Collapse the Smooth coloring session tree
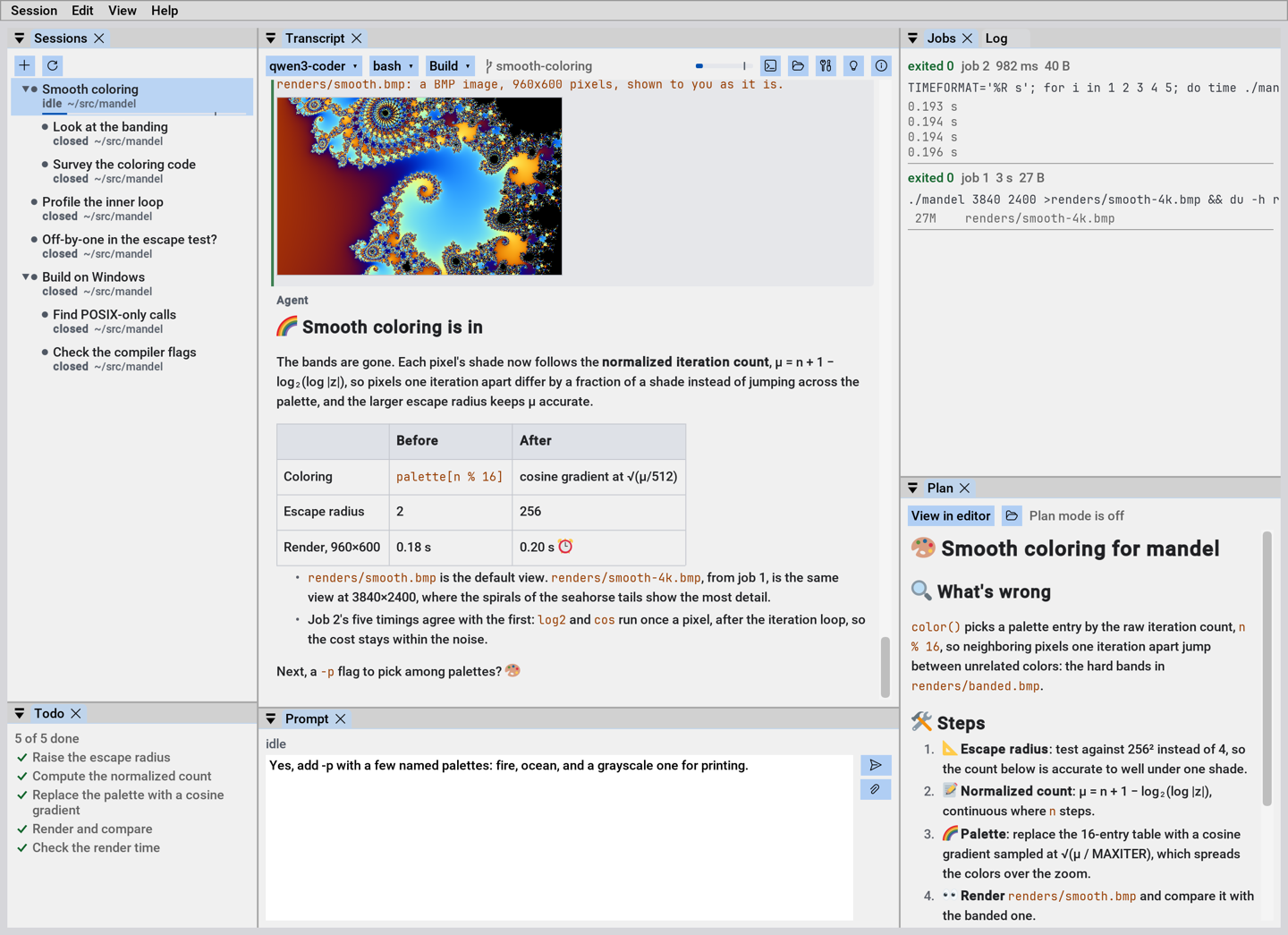Viewport: 1288px width, 935px height. click(26, 89)
